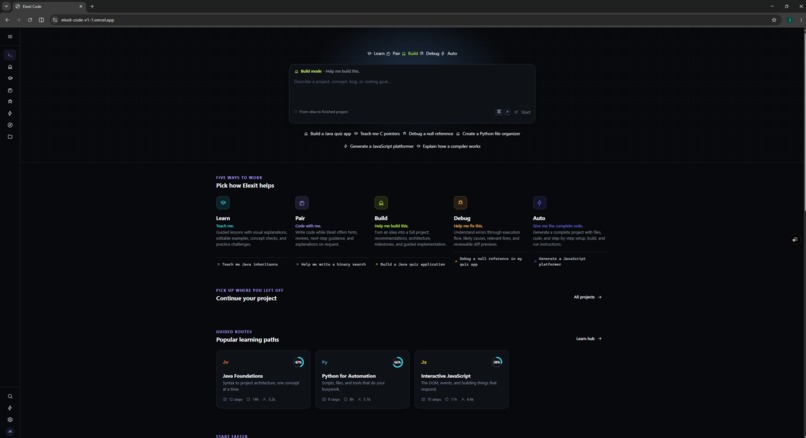Click the 'Popular learning paths' heading
Screen dimensions: 806x438
click(x=247, y=340)
